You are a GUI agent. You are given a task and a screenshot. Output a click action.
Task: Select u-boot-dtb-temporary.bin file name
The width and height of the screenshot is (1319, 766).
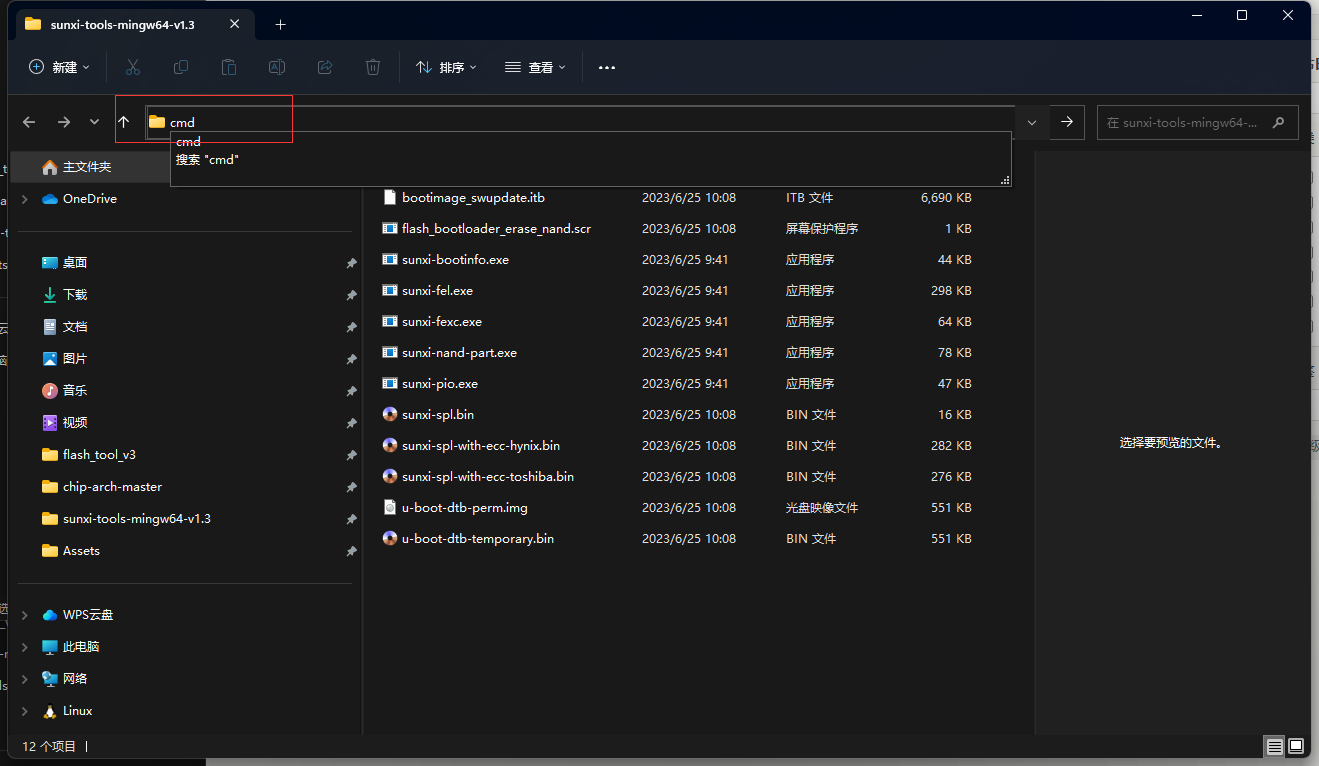point(478,538)
